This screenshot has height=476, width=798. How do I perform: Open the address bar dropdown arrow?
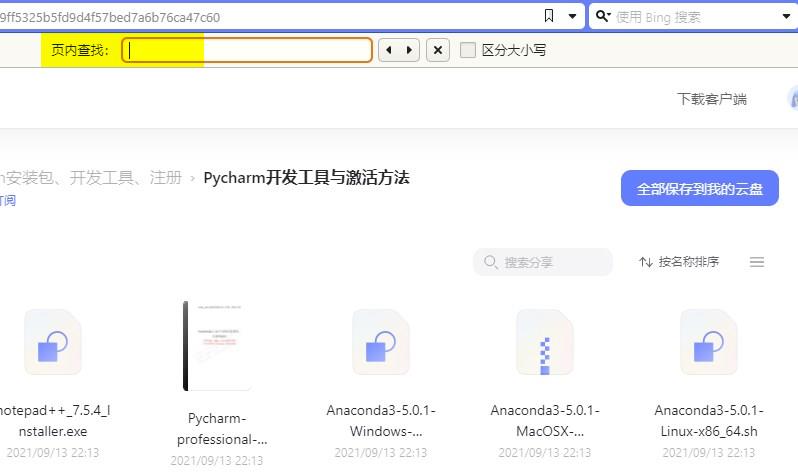572,16
